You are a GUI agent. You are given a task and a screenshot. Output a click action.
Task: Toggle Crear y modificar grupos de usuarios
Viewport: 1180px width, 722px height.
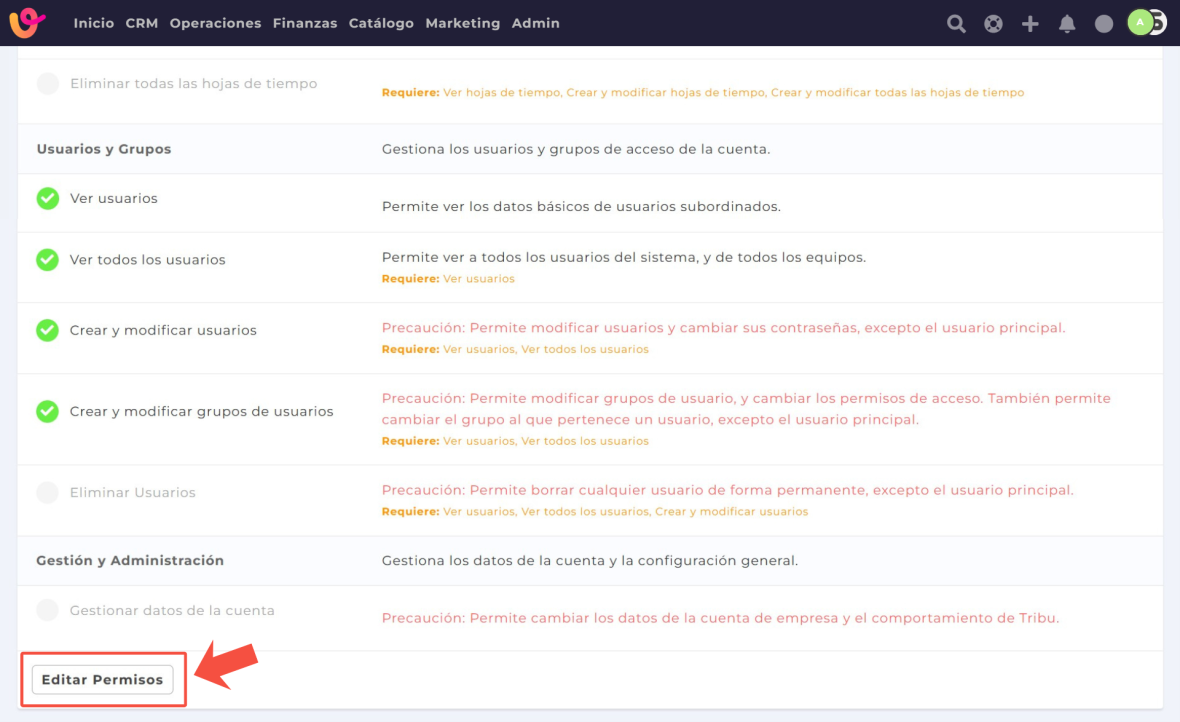point(47,411)
